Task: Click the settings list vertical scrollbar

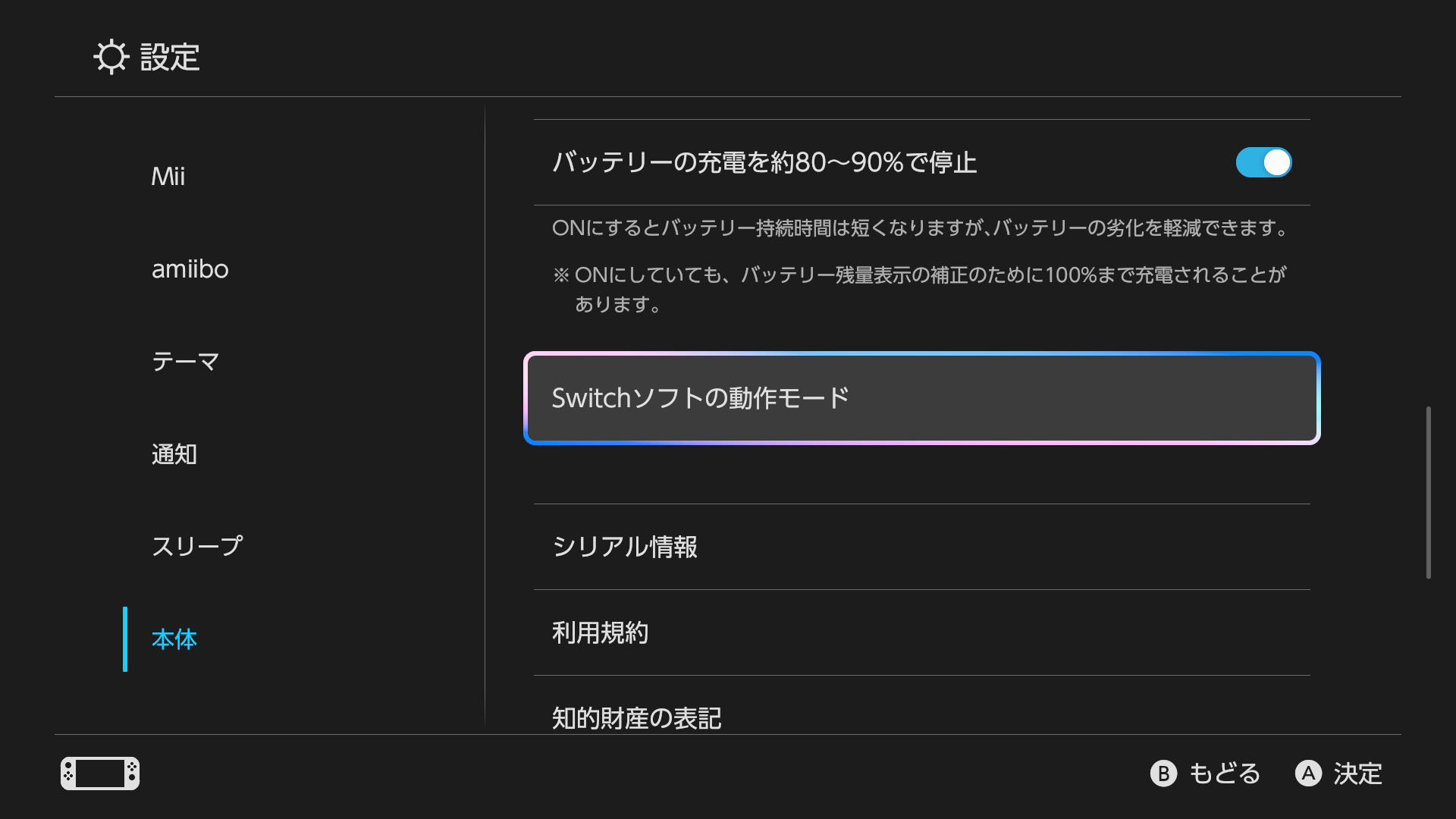Action: click(1428, 493)
